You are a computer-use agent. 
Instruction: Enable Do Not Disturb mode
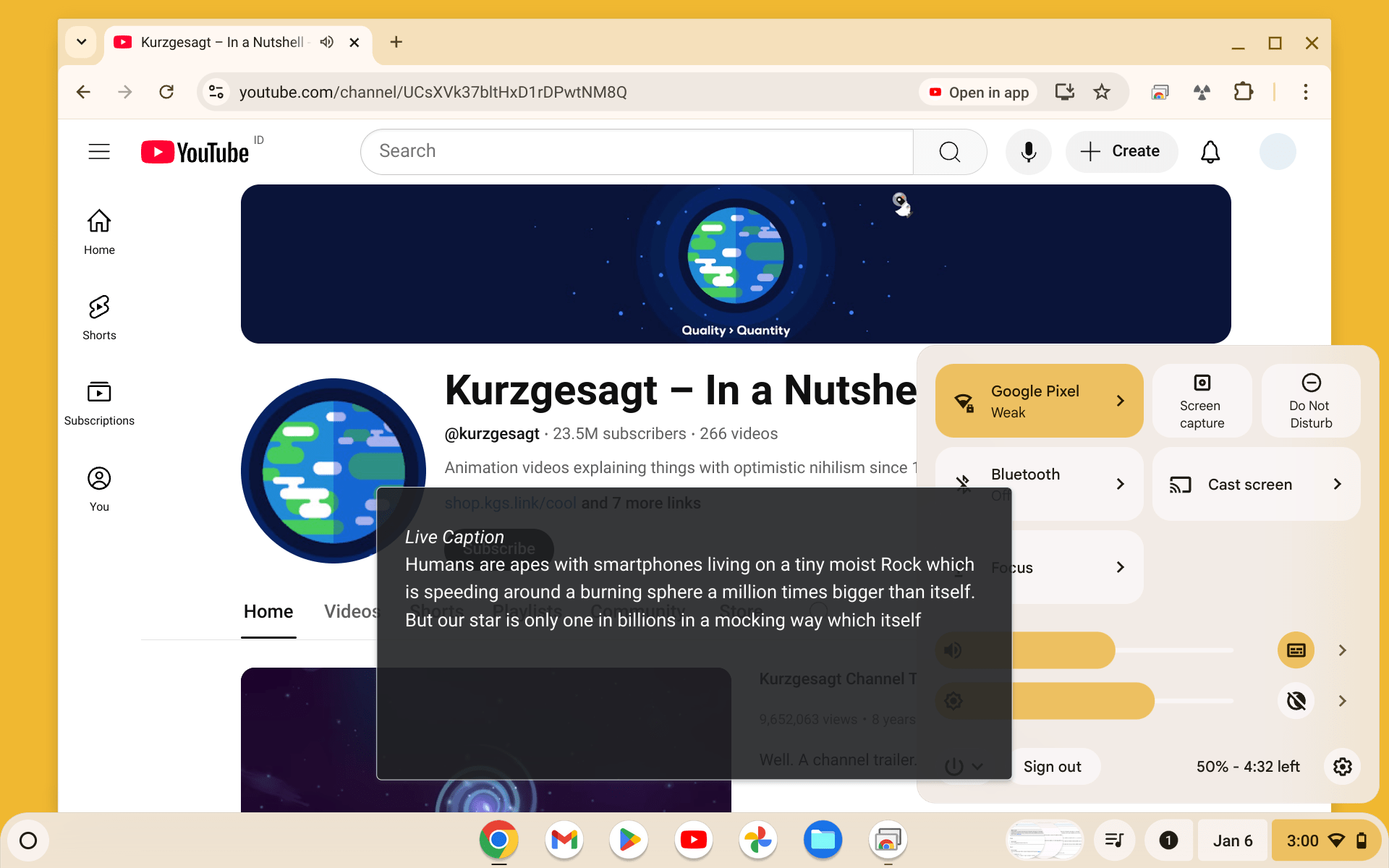[x=1310, y=401]
